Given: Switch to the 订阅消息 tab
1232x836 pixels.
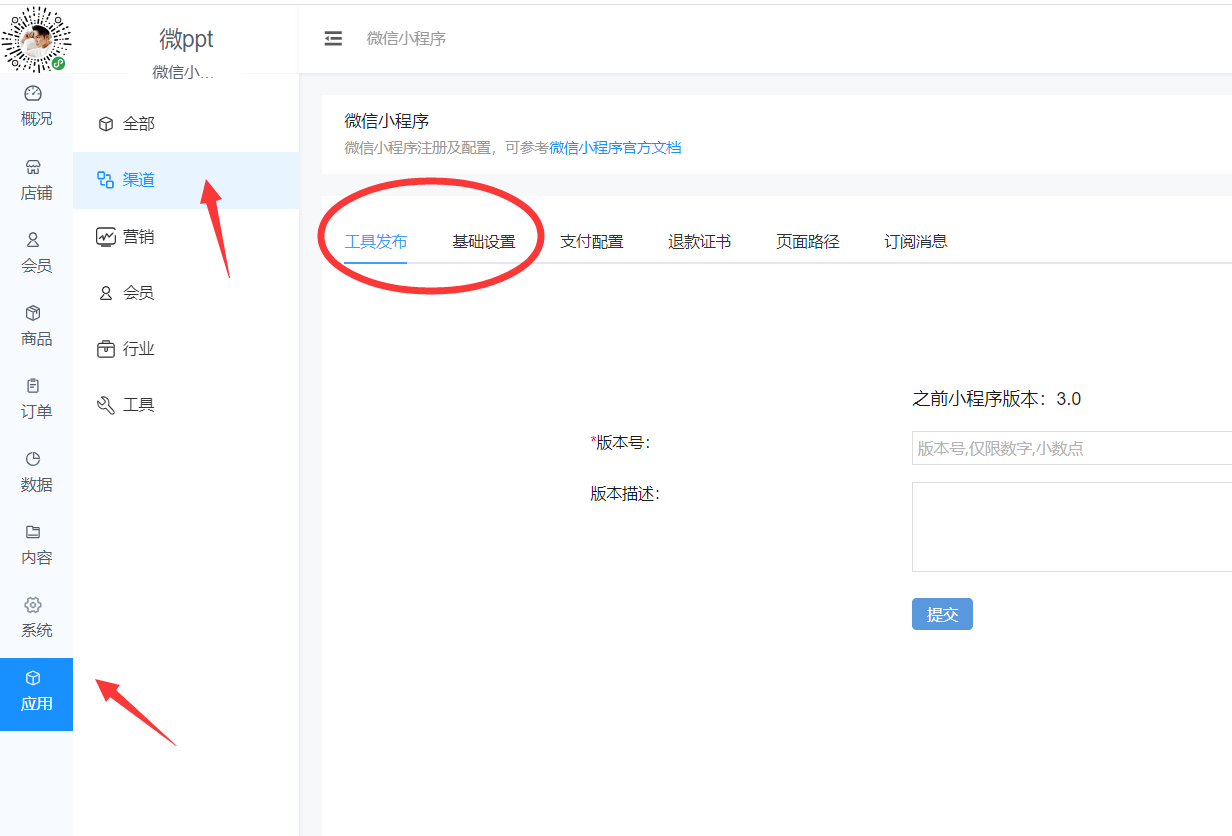Looking at the screenshot, I should click(x=915, y=242).
